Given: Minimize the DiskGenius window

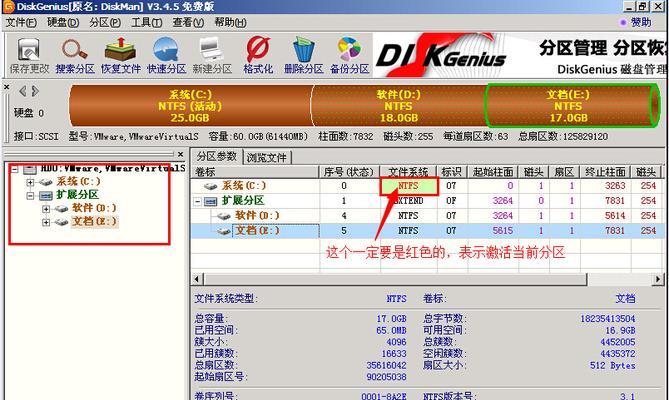Looking at the screenshot, I should tap(629, 7).
